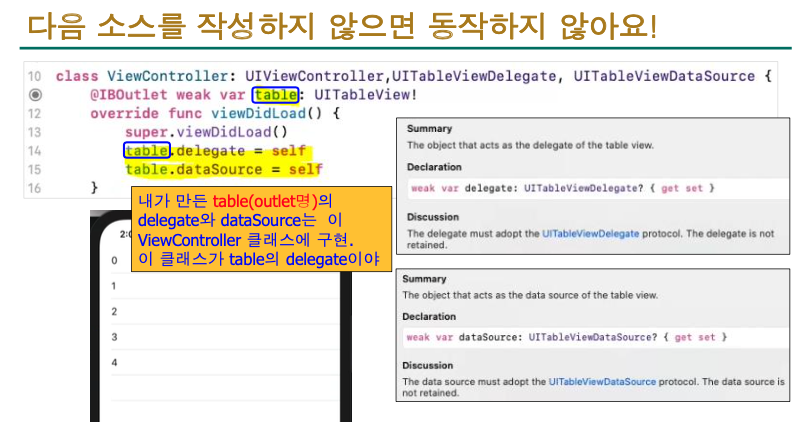
Task: Click 'table.dataSource = self' code line
Action: coord(224,169)
